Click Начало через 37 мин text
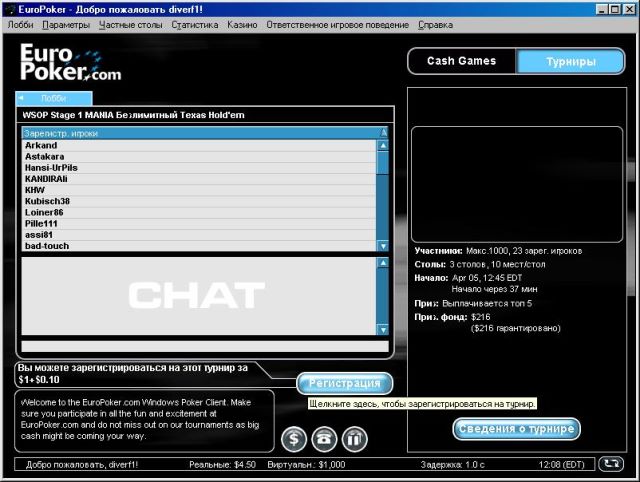Screen dimensions: 640x482 (494, 289)
